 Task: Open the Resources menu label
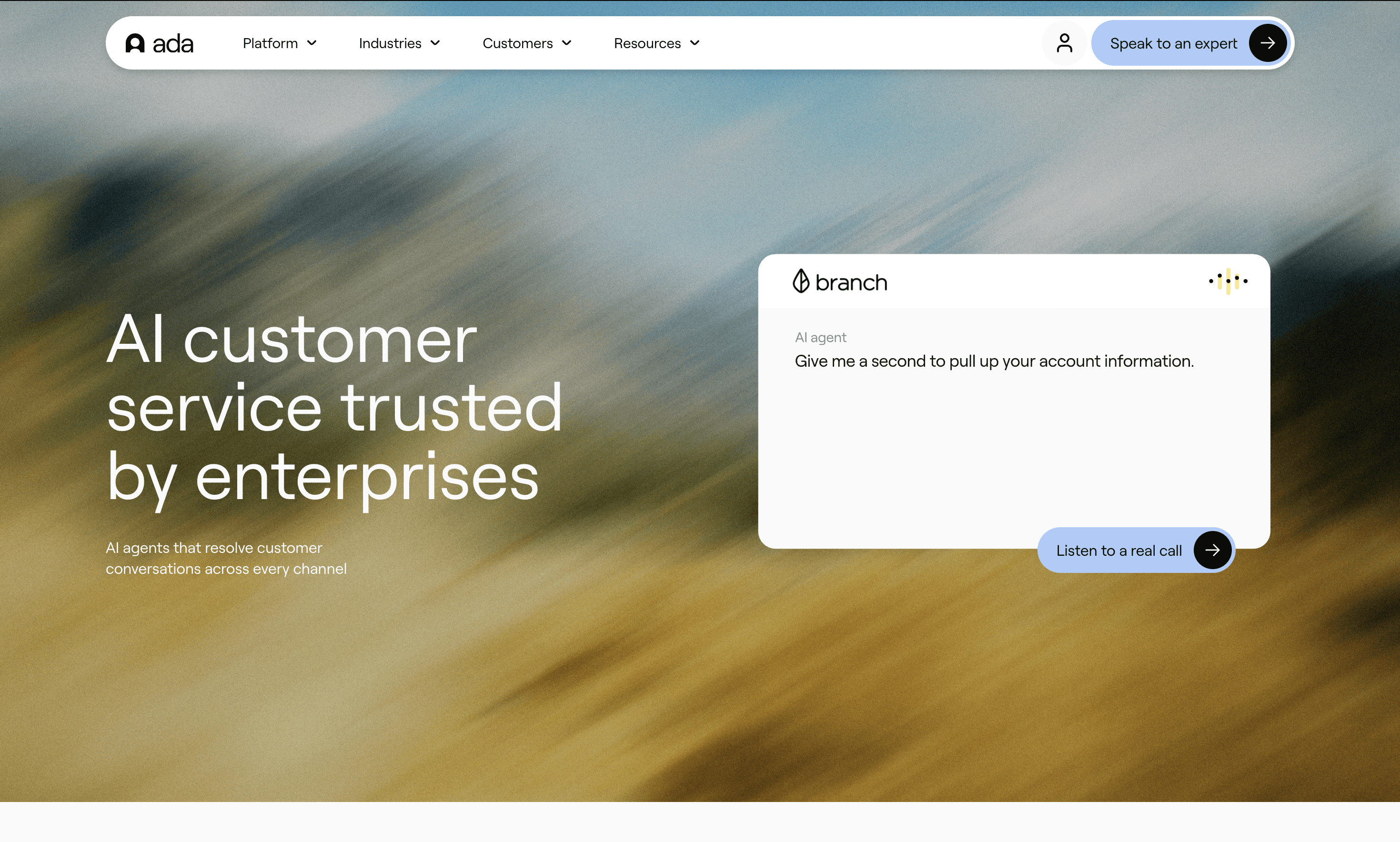click(x=647, y=44)
